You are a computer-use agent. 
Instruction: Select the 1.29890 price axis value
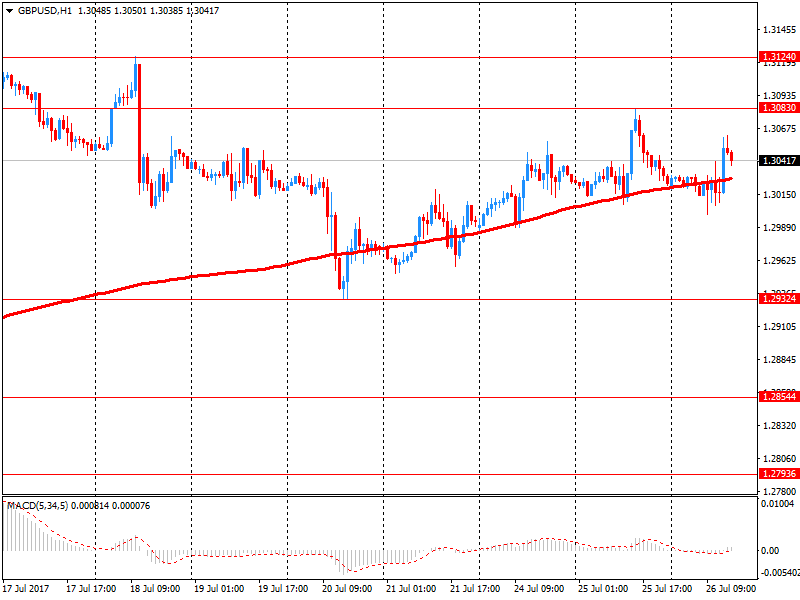point(779,228)
